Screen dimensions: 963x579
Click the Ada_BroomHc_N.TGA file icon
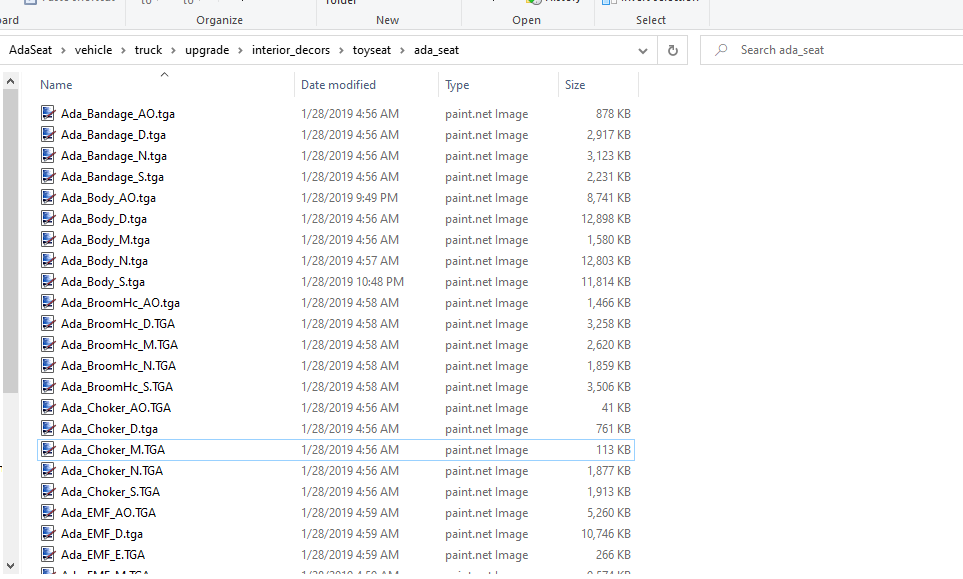(48, 365)
